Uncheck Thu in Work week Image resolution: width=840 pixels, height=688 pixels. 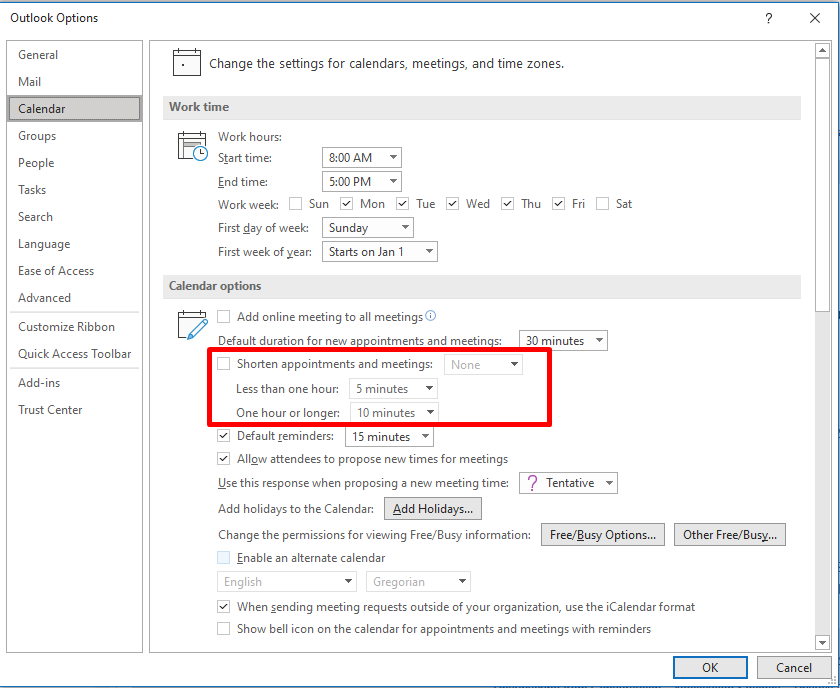coord(507,204)
